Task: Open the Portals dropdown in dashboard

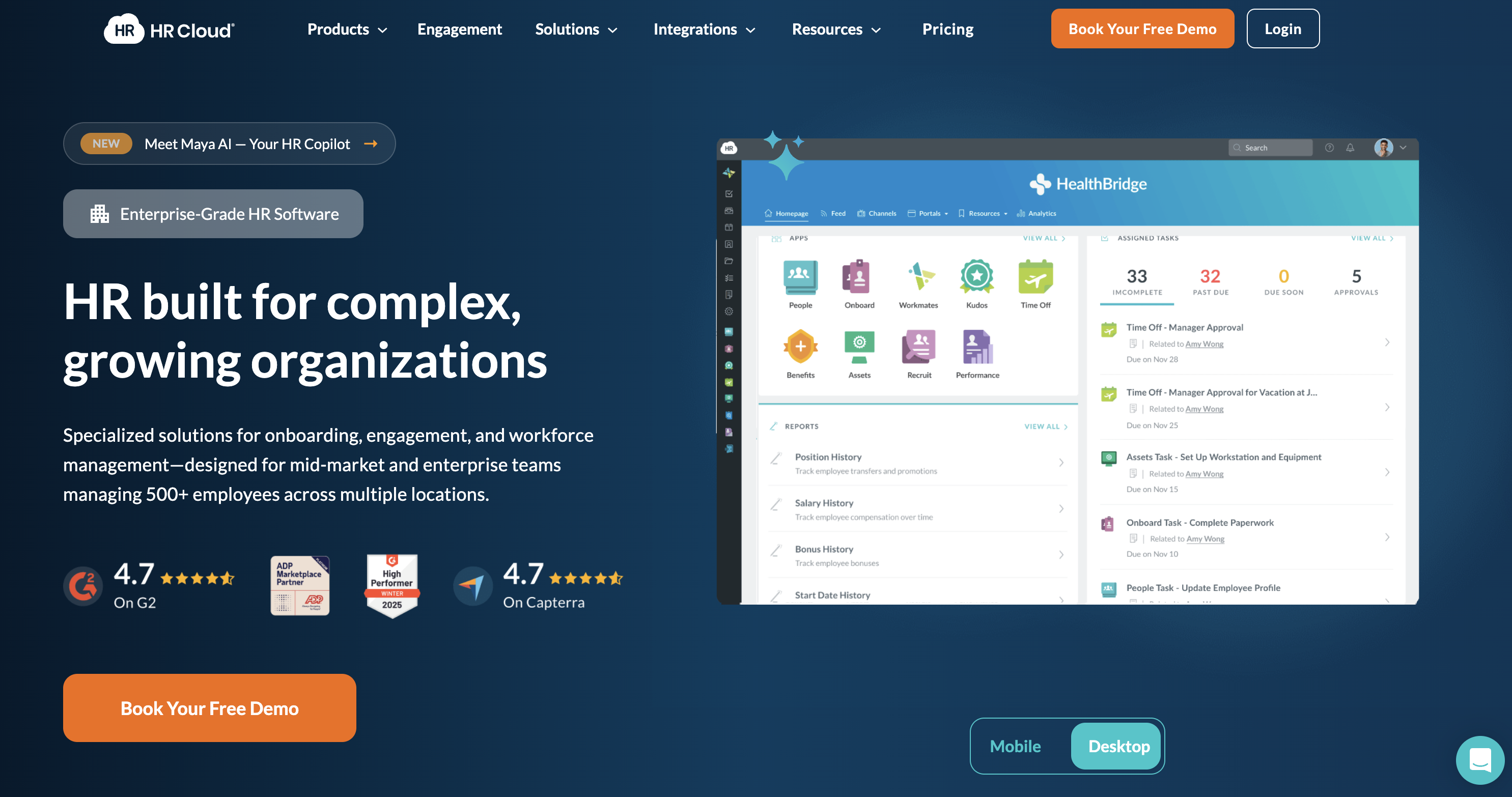Action: [x=928, y=214]
